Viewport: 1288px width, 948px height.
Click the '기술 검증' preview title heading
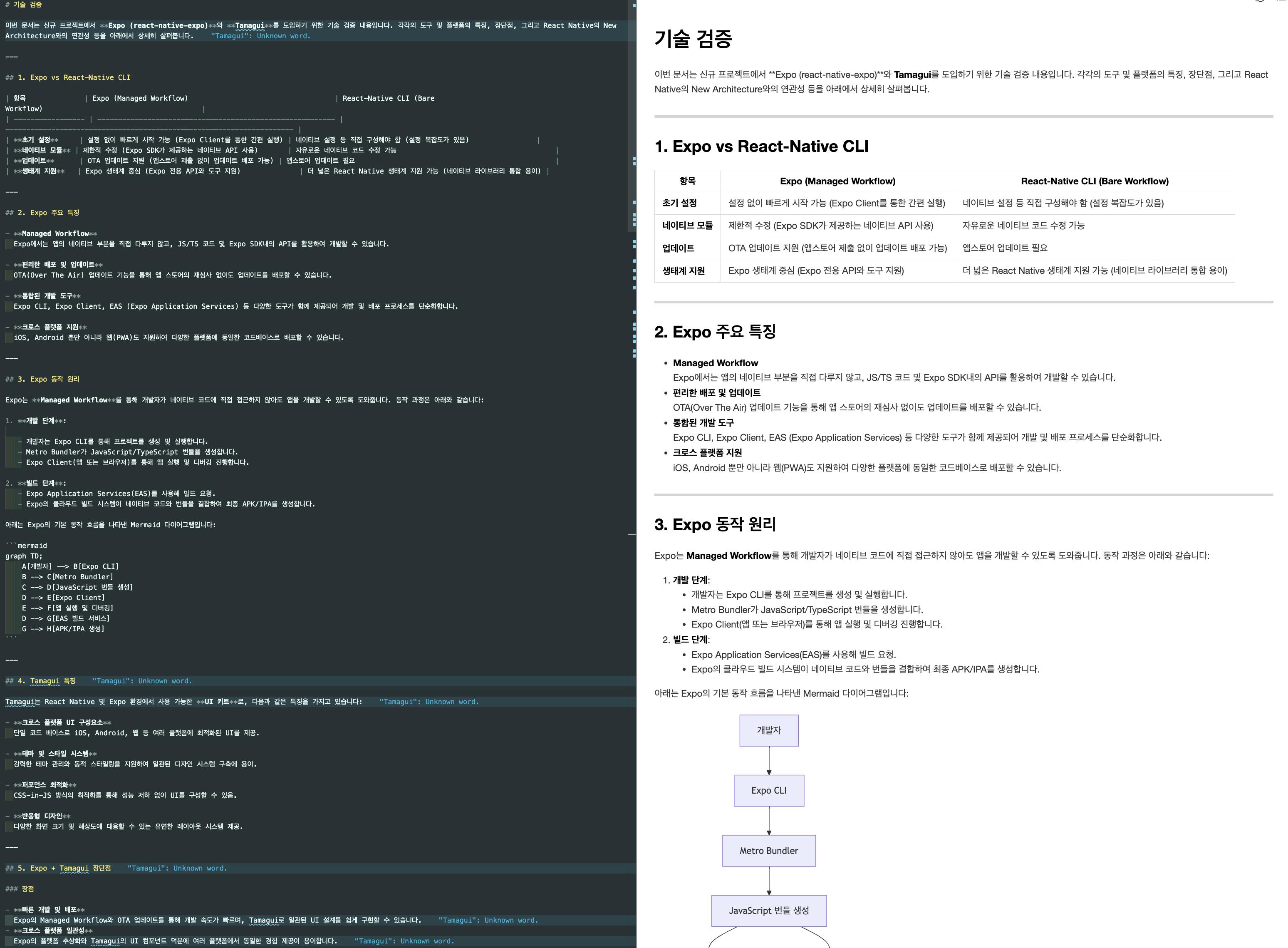pyautogui.click(x=693, y=39)
